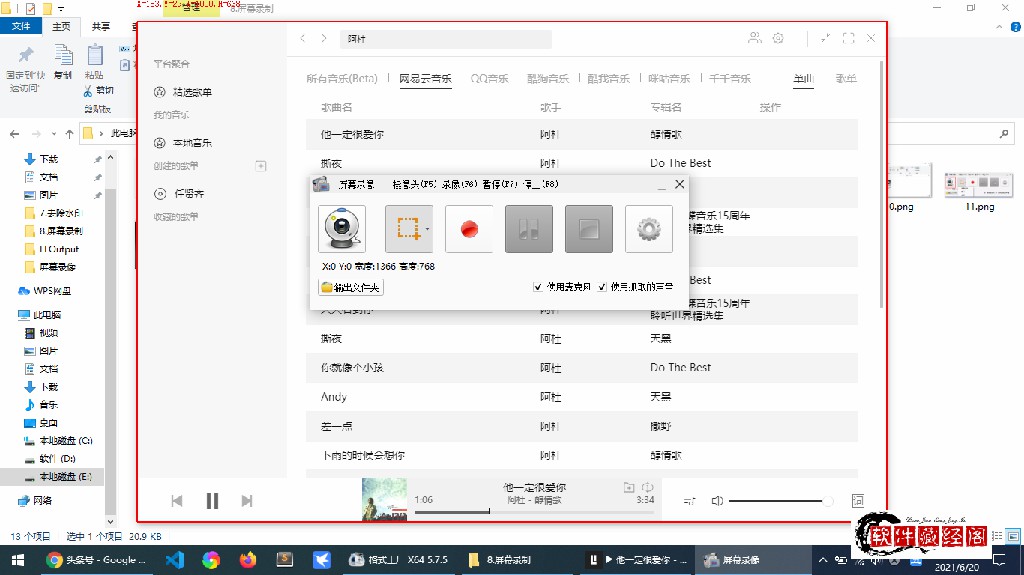
Task: Click Copy icon in Explorer ribbon
Action: point(63,62)
